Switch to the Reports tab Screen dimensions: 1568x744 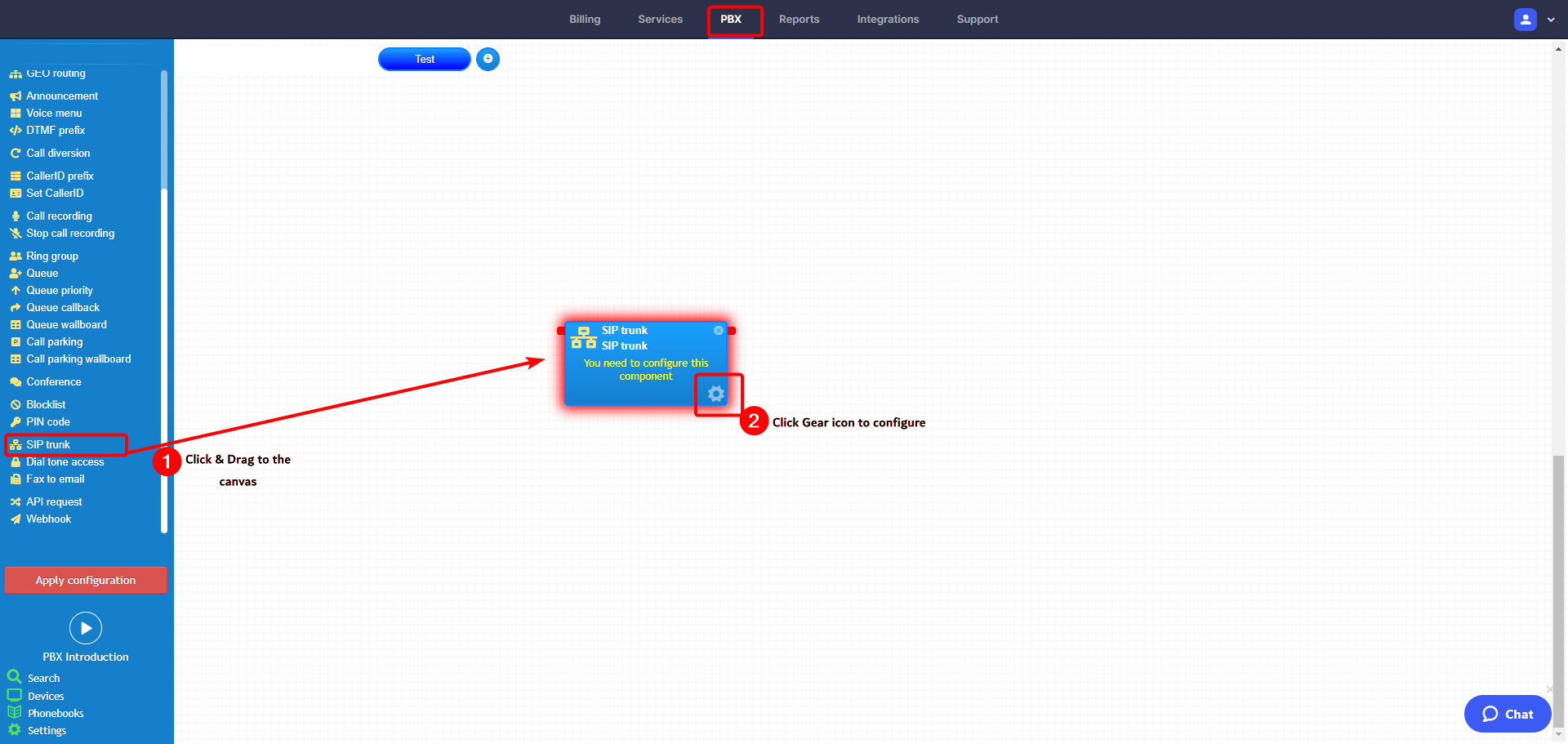799,19
